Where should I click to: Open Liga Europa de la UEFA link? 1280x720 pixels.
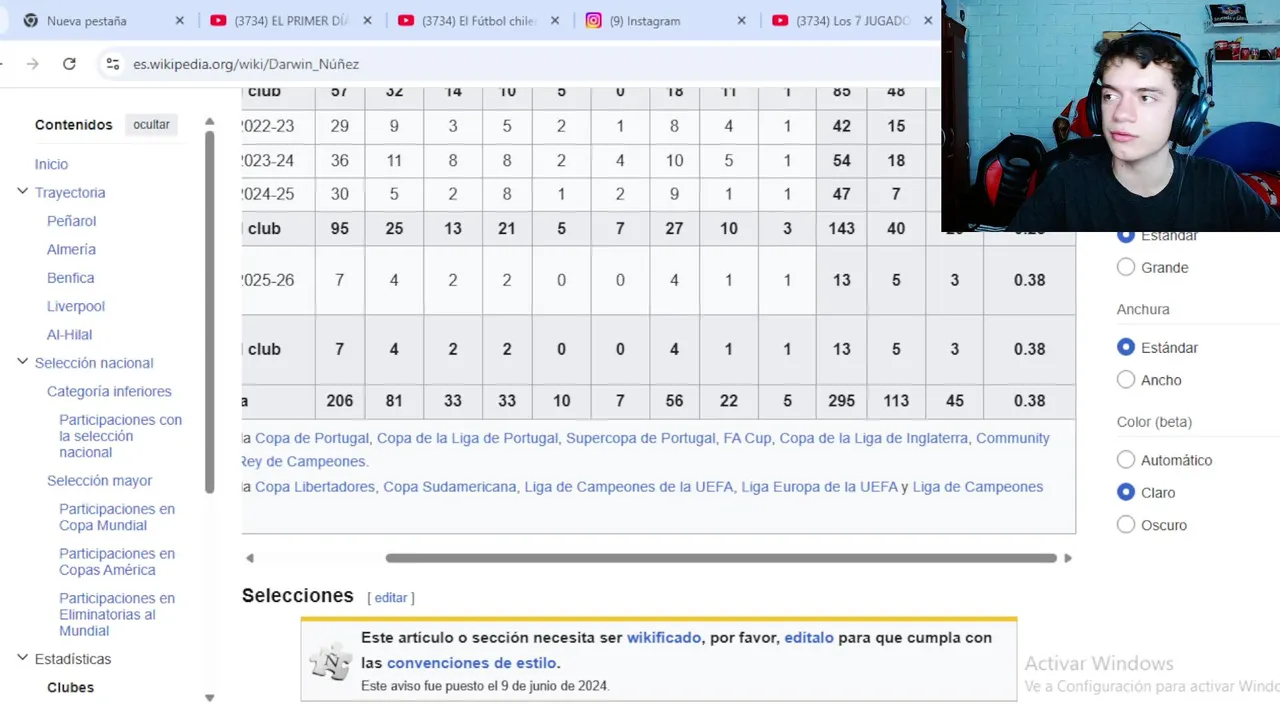tap(819, 487)
